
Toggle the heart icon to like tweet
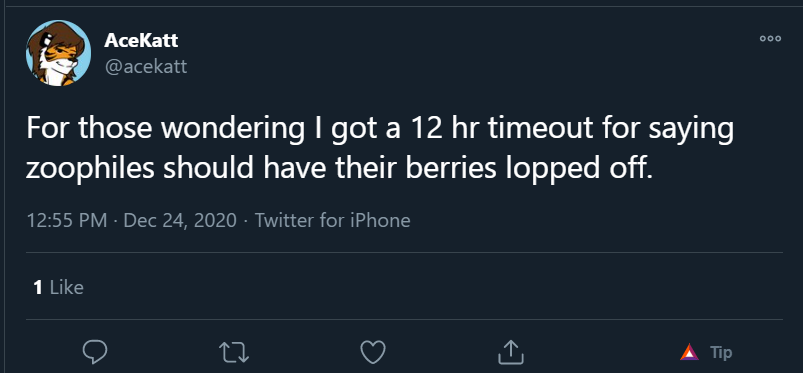tap(373, 353)
